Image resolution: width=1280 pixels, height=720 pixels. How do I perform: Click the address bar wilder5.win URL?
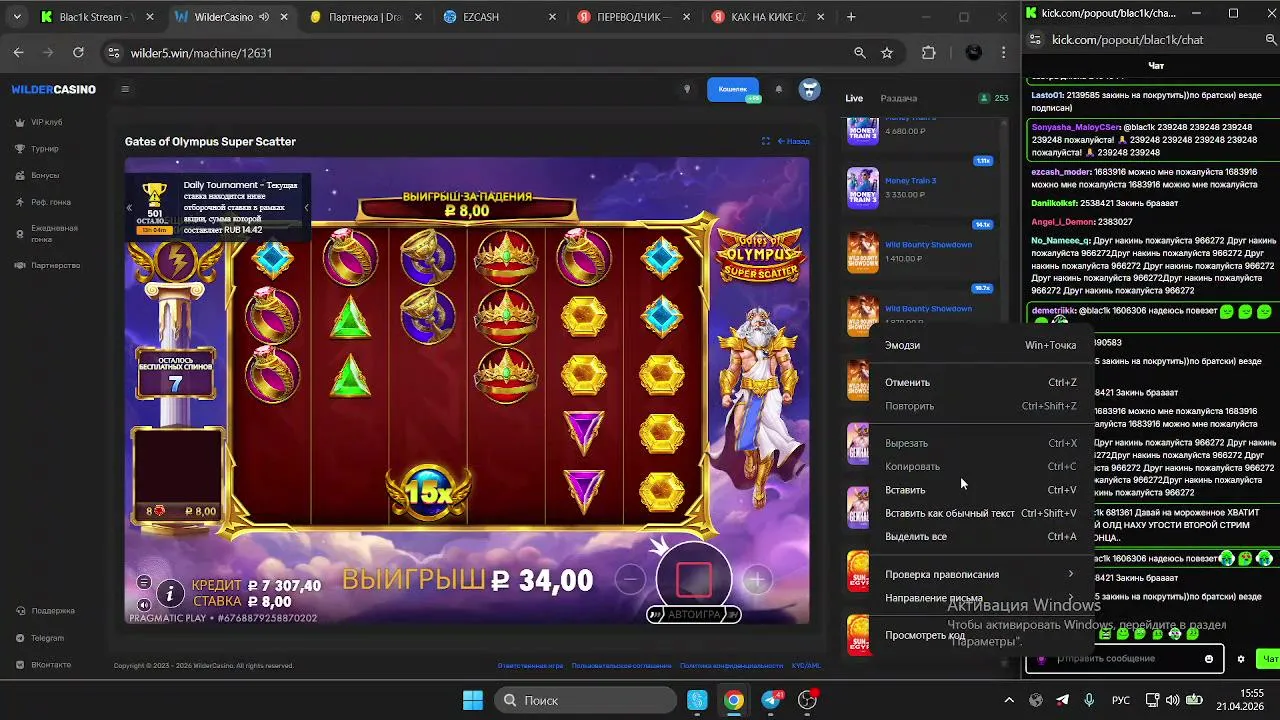point(201,53)
